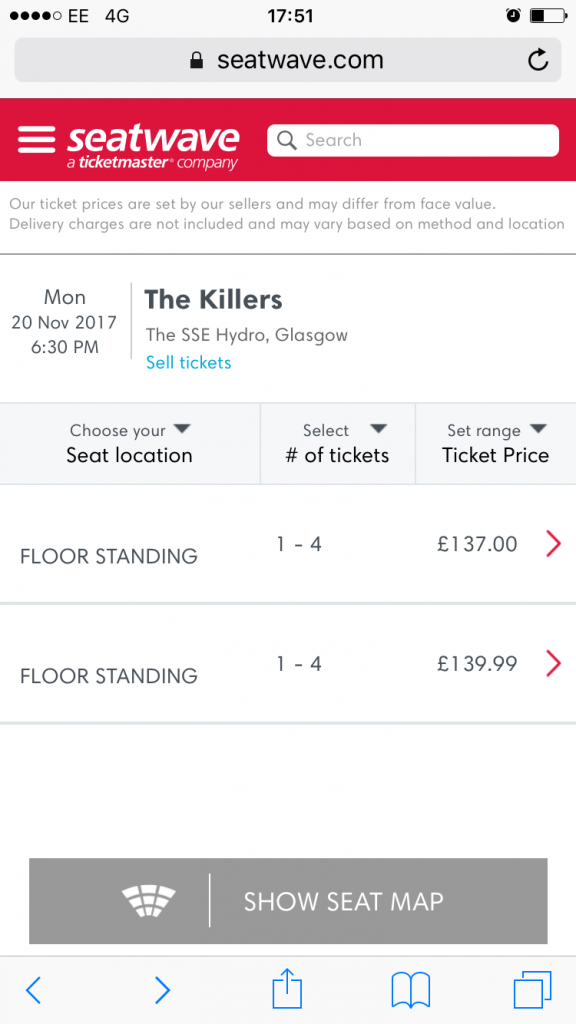Tap the arrow beside £137.00
The height and width of the screenshot is (1024, 576).
click(x=553, y=544)
